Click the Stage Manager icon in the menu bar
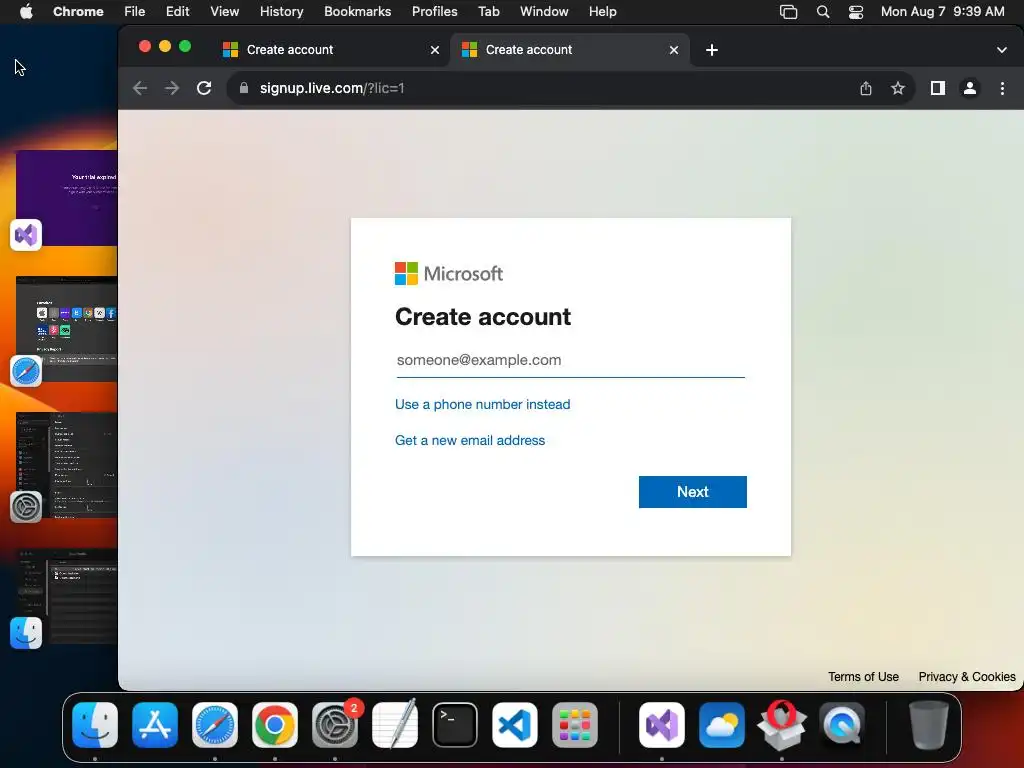 coord(788,12)
